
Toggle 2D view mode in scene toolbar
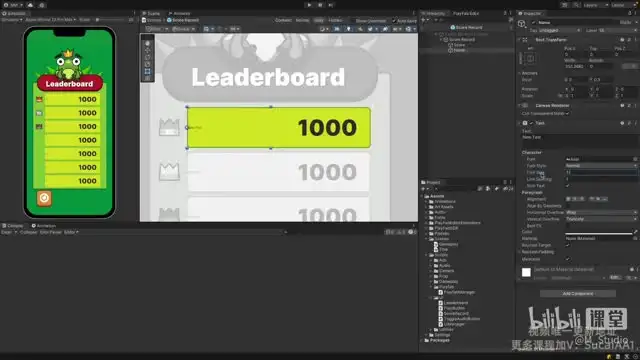[337, 29]
